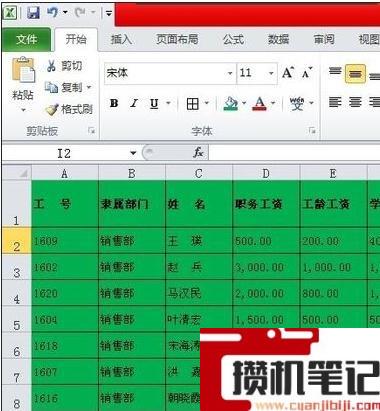Apply cell borders with the borders icon
Image resolution: width=380 pixels, height=411 pixels.
[193, 104]
